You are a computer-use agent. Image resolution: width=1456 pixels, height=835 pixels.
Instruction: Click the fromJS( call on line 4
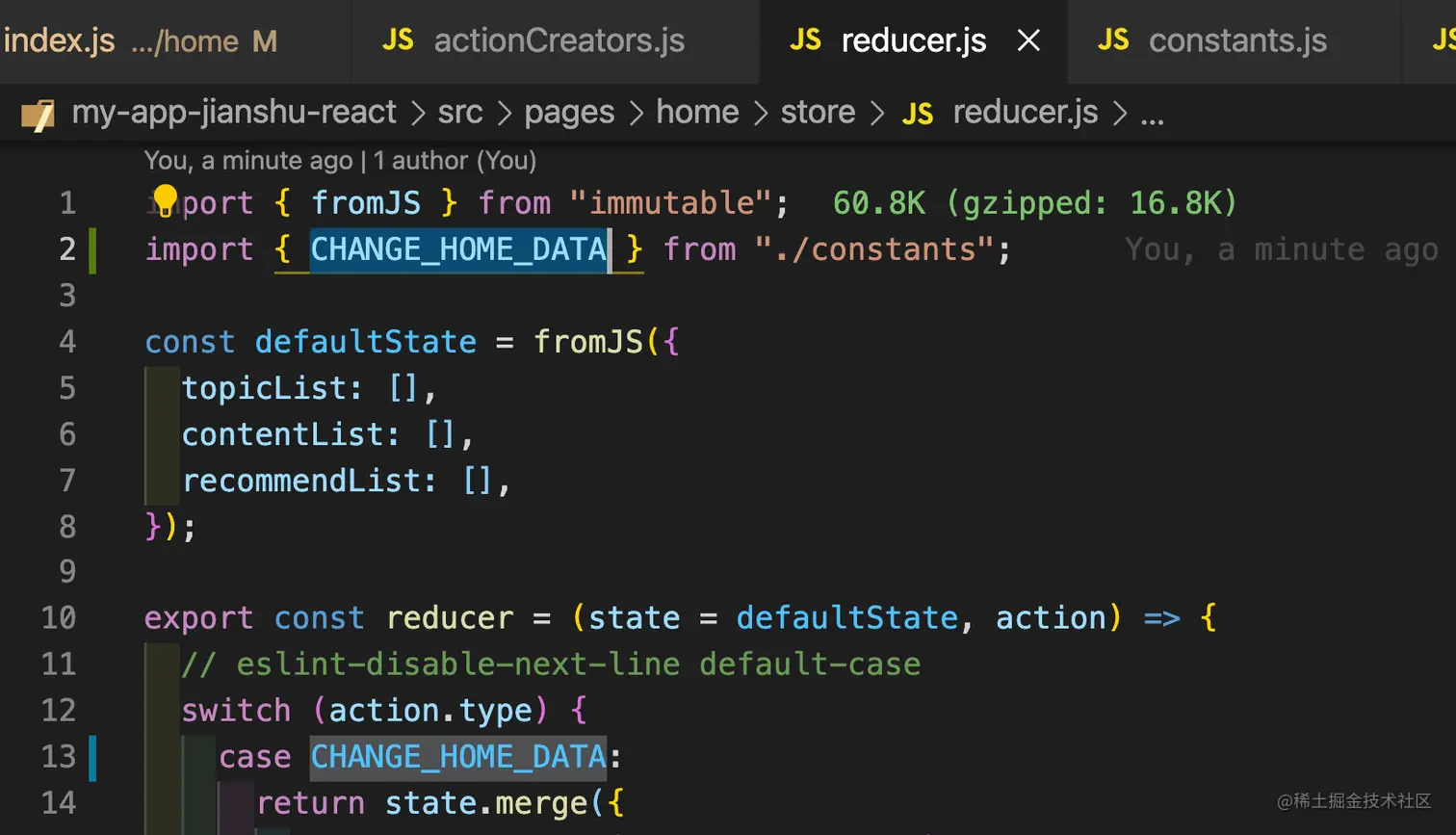[598, 342]
